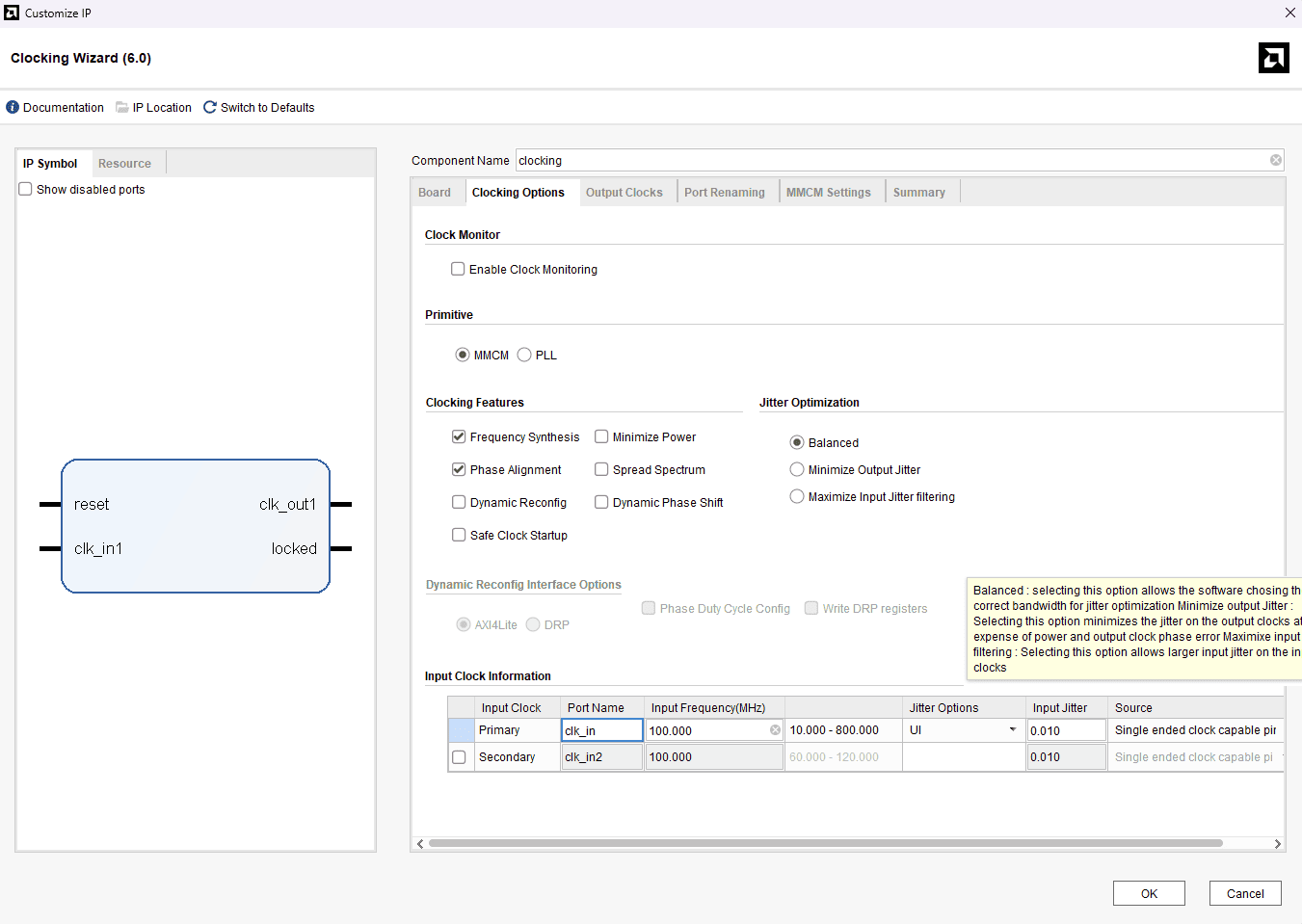The height and width of the screenshot is (924, 1302).
Task: Click the Cancel button
Action: [x=1244, y=894]
